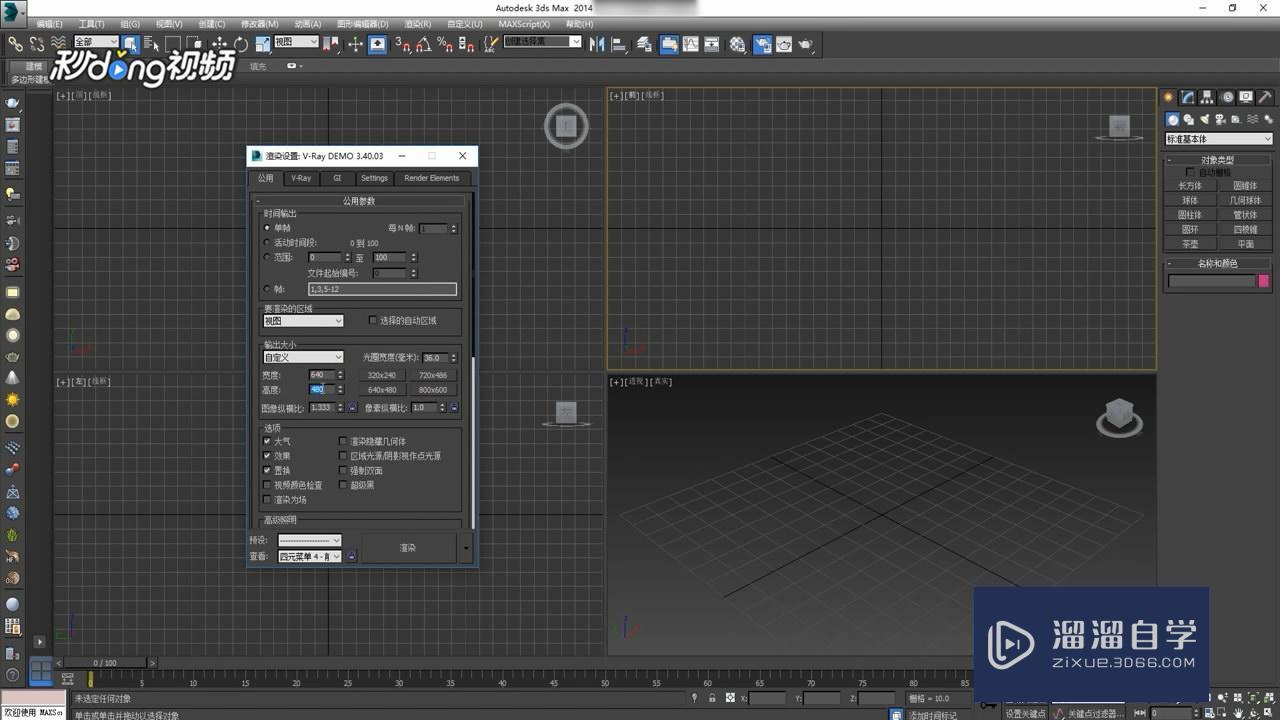Click the Bind to Space Warp icon
The height and width of the screenshot is (720, 1280).
(58, 44)
